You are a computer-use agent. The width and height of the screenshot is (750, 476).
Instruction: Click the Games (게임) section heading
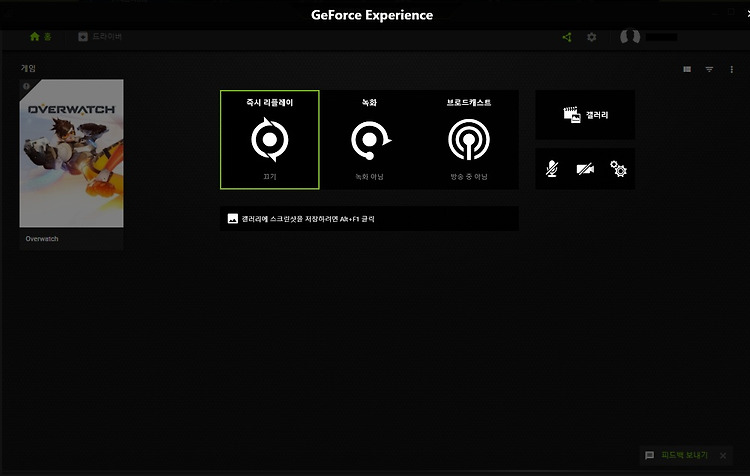28,68
